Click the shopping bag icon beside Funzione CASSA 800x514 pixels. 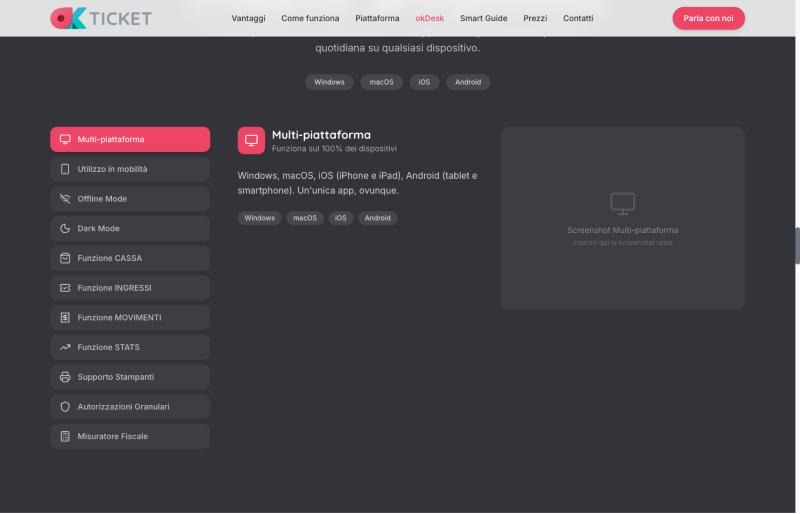pos(65,258)
